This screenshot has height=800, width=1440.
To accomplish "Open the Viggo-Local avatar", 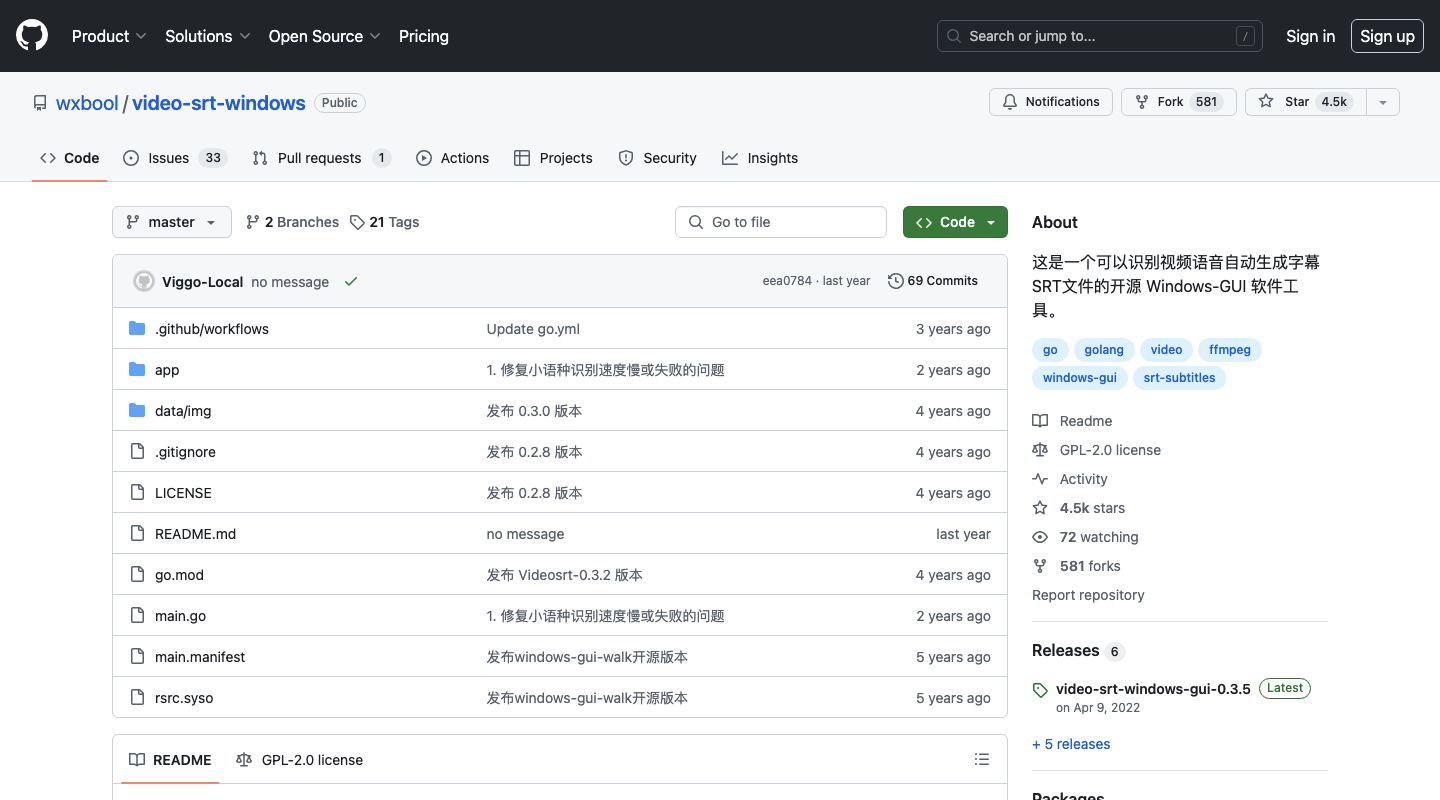I will pos(144,281).
